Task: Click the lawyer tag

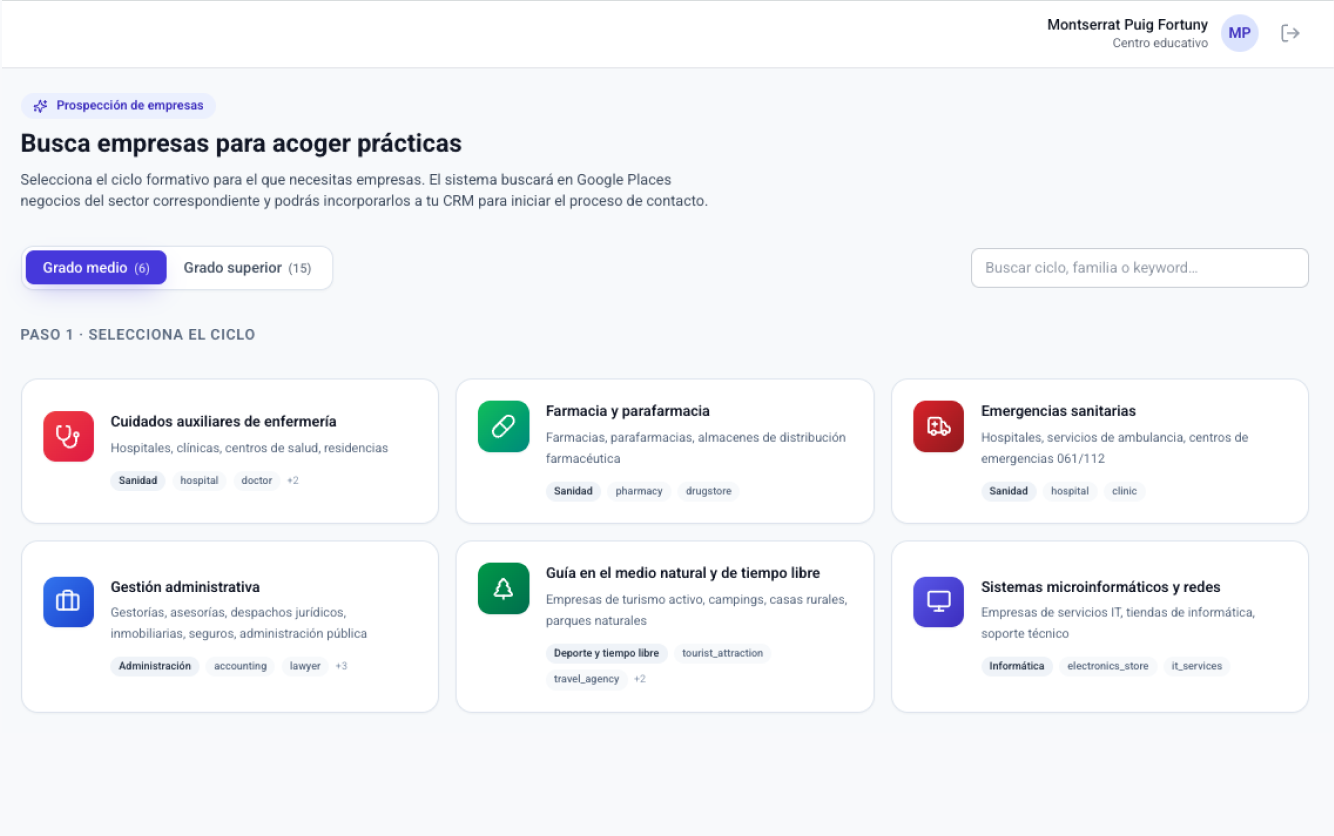Action: click(305, 666)
